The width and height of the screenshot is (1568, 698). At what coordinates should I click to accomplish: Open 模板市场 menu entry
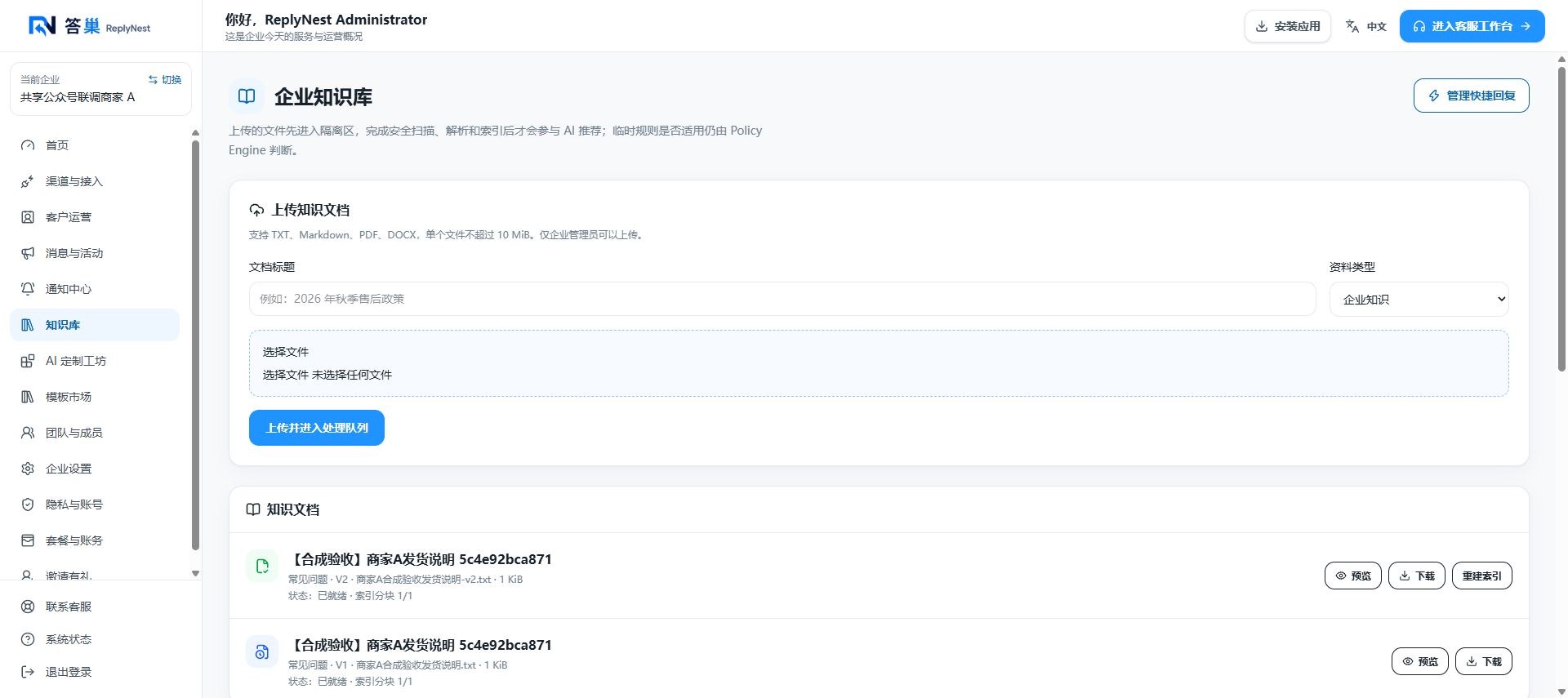95,397
